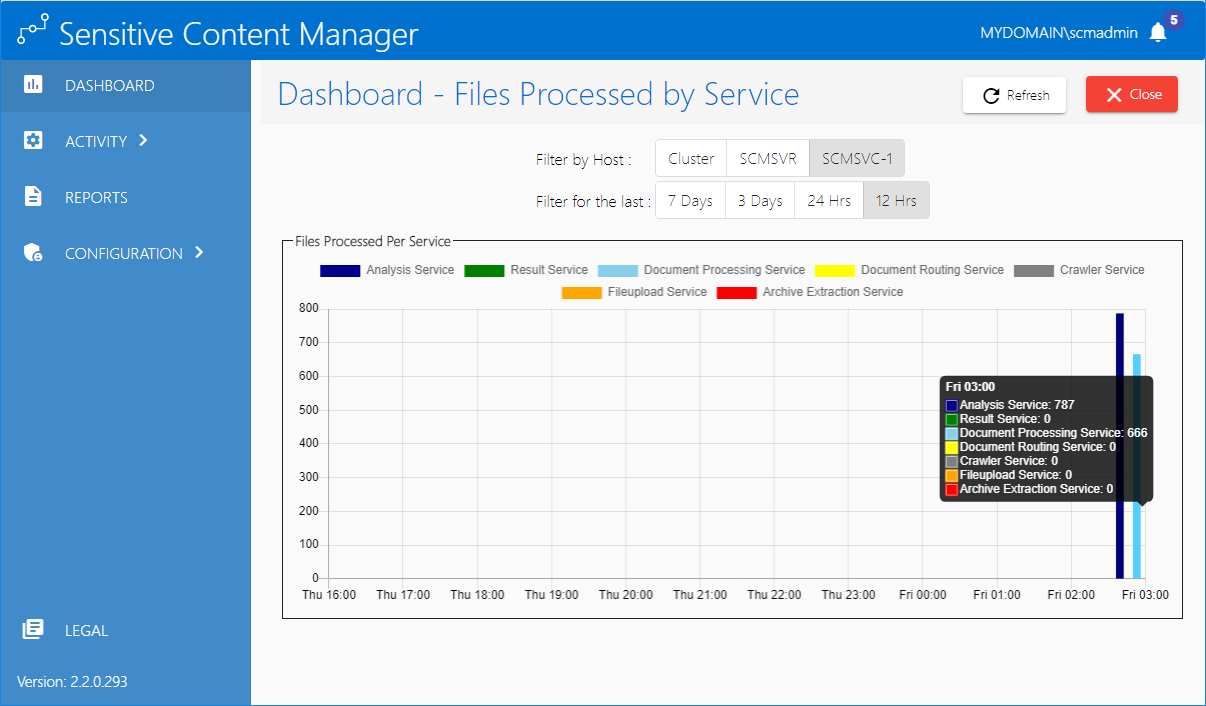Choose the 7 Days time filter
Viewport: 1206px width, 706px height.
click(x=690, y=200)
